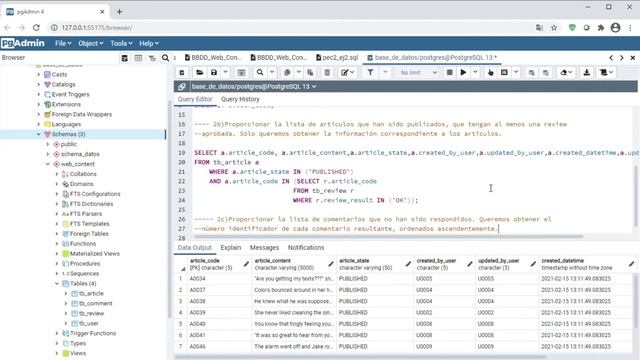Image resolution: width=640 pixels, height=360 pixels.
Task: Click the pencil icon in the article_content column
Action: point(331,264)
